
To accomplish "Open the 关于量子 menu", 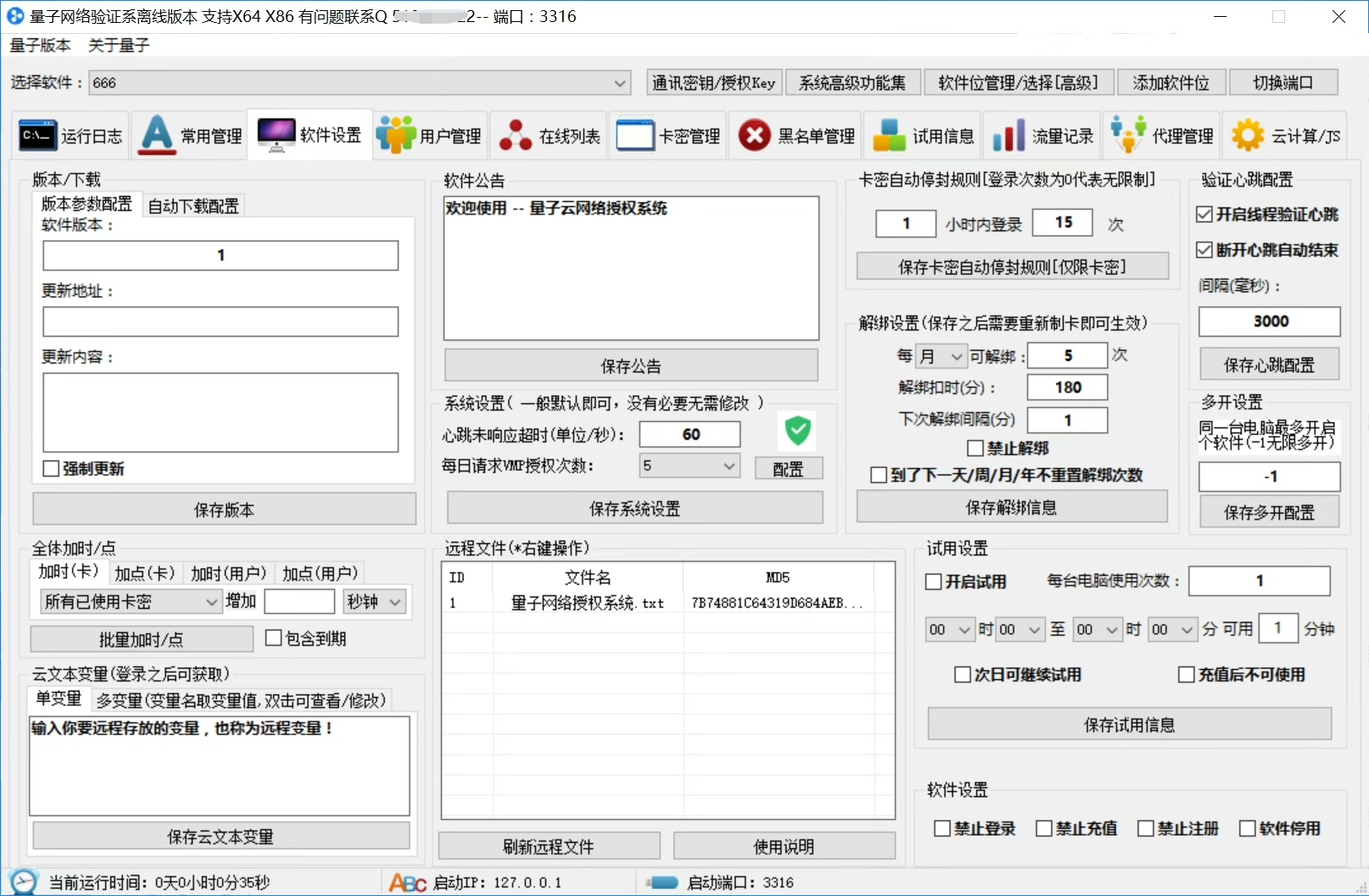I will click(x=119, y=46).
